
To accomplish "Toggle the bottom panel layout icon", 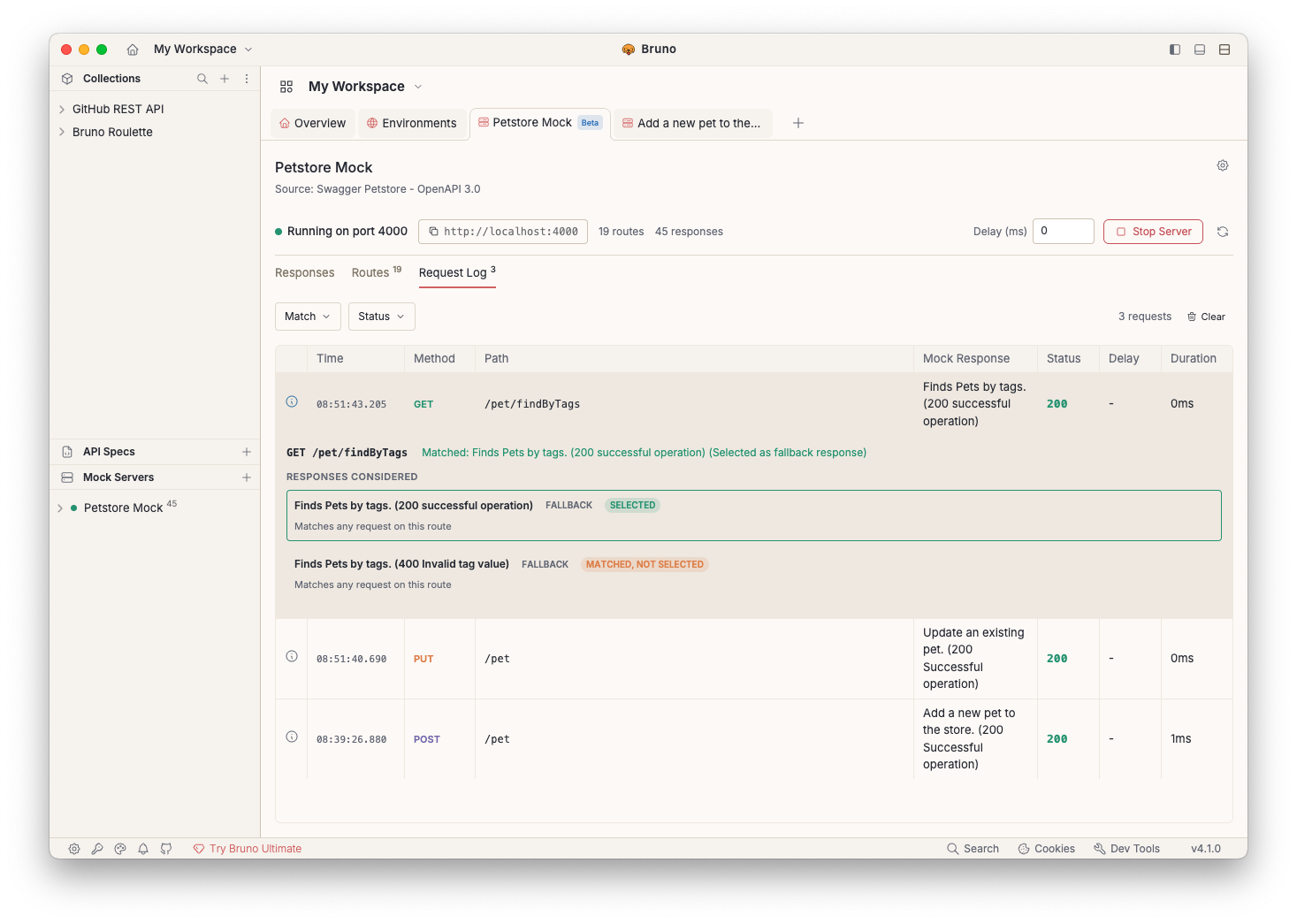I will pyautogui.click(x=1200, y=50).
